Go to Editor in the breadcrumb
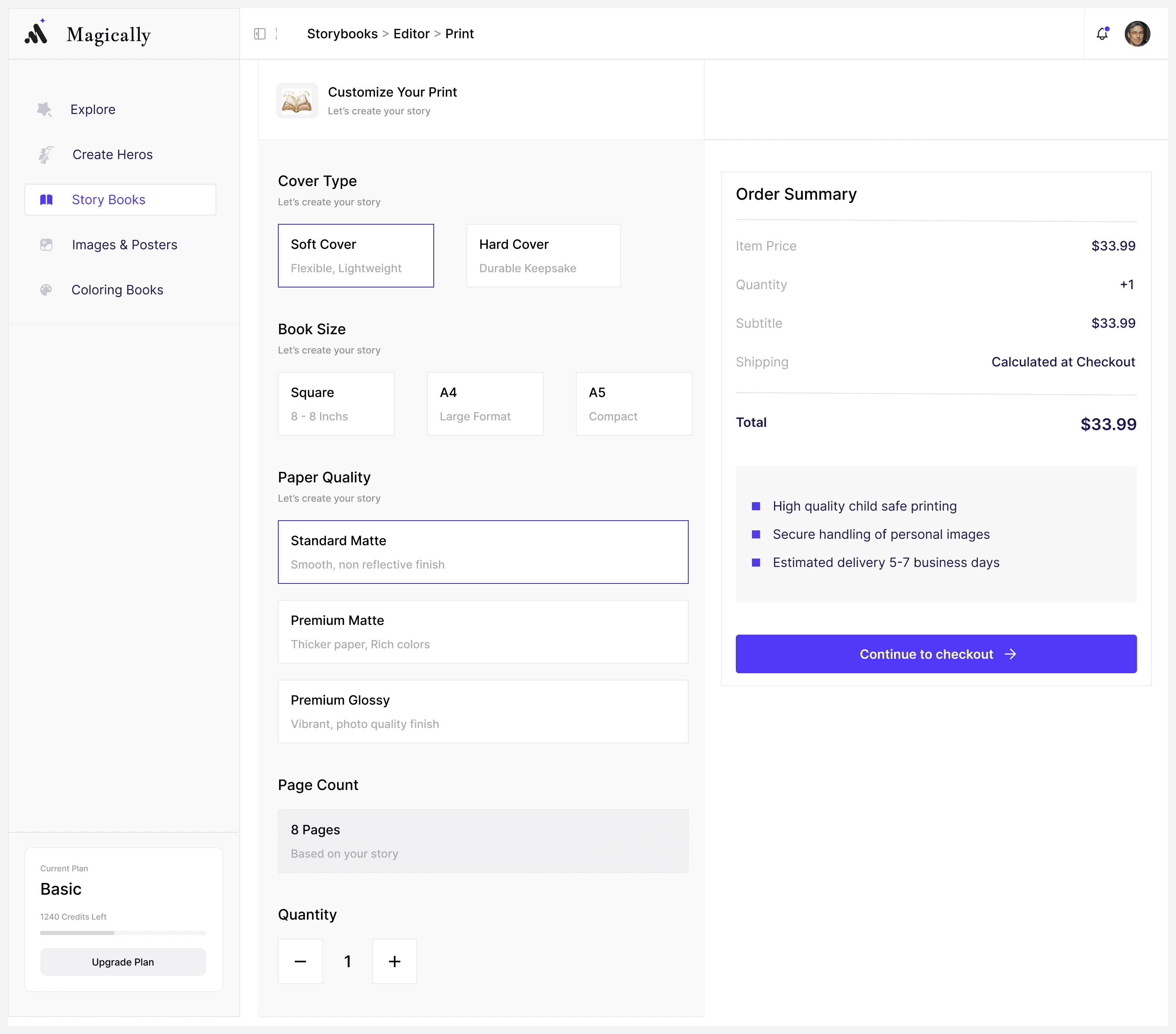Image resolution: width=1176 pixels, height=1034 pixels. click(x=411, y=34)
